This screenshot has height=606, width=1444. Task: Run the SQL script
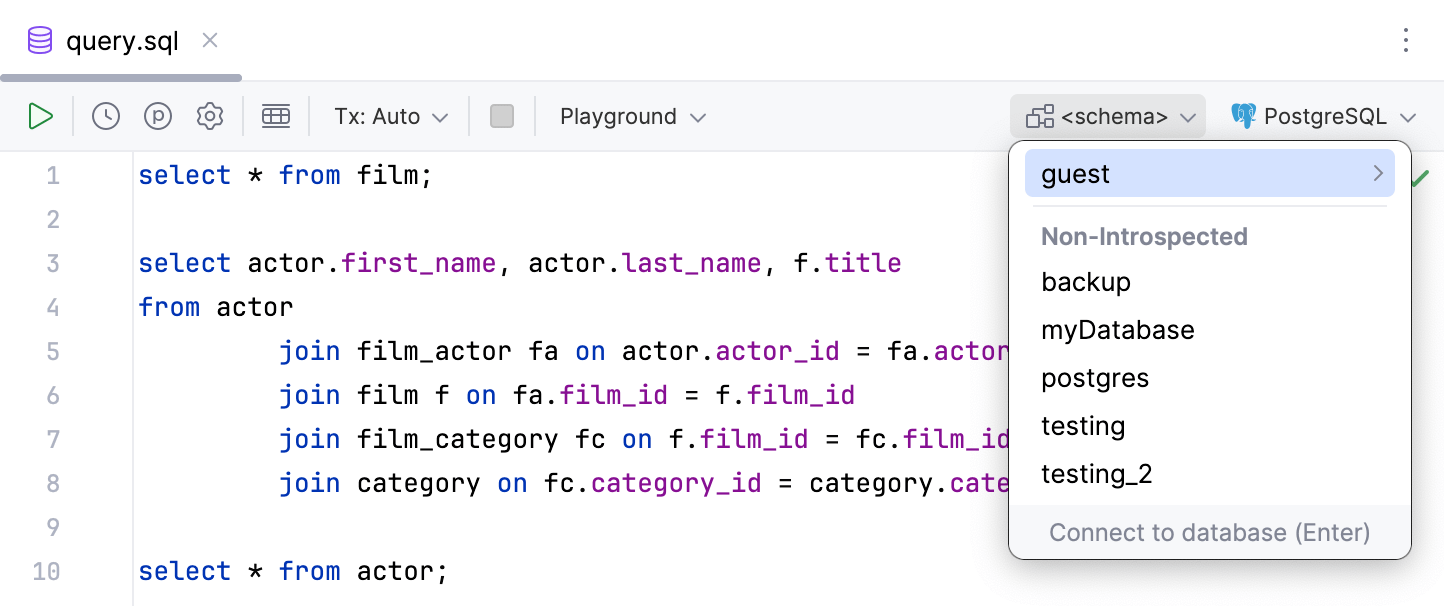click(41, 115)
